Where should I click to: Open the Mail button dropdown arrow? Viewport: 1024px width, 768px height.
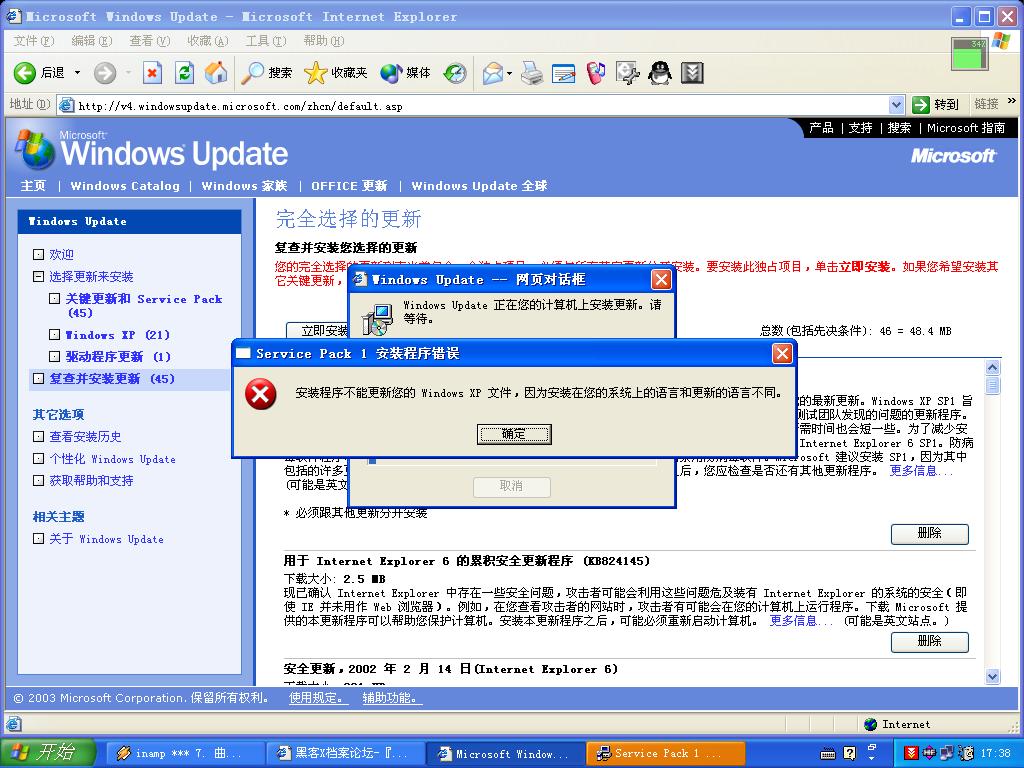[509, 72]
